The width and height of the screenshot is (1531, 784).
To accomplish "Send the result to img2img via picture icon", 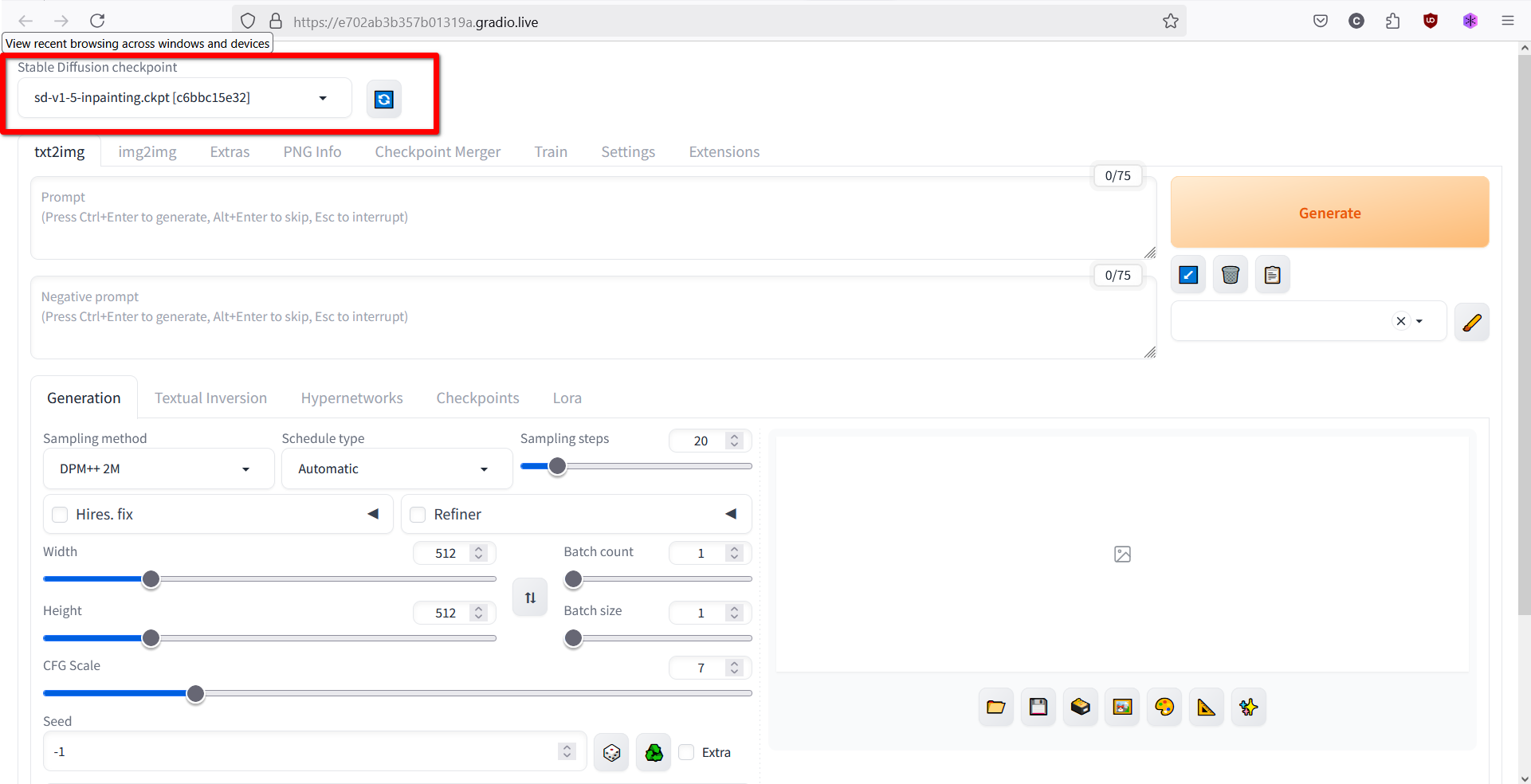I will pos(1122,707).
